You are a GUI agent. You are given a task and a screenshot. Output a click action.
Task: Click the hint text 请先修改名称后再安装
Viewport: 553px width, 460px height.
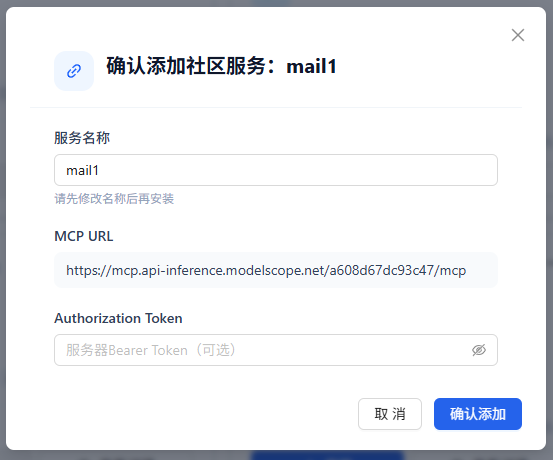click(x=114, y=199)
